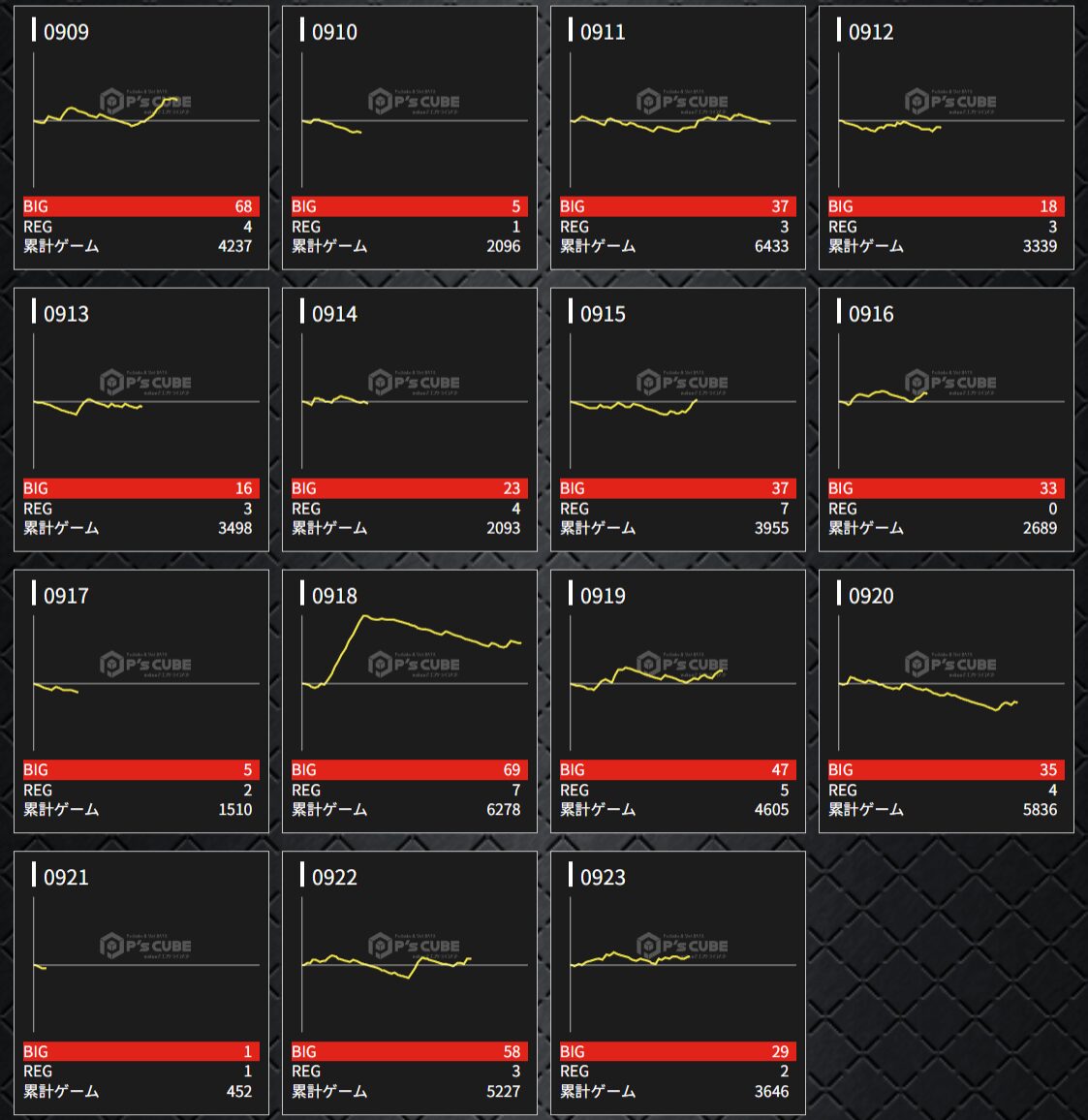The image size is (1088, 1120).
Task: Click the P's CUBE logo on card 0921
Action: tap(144, 946)
